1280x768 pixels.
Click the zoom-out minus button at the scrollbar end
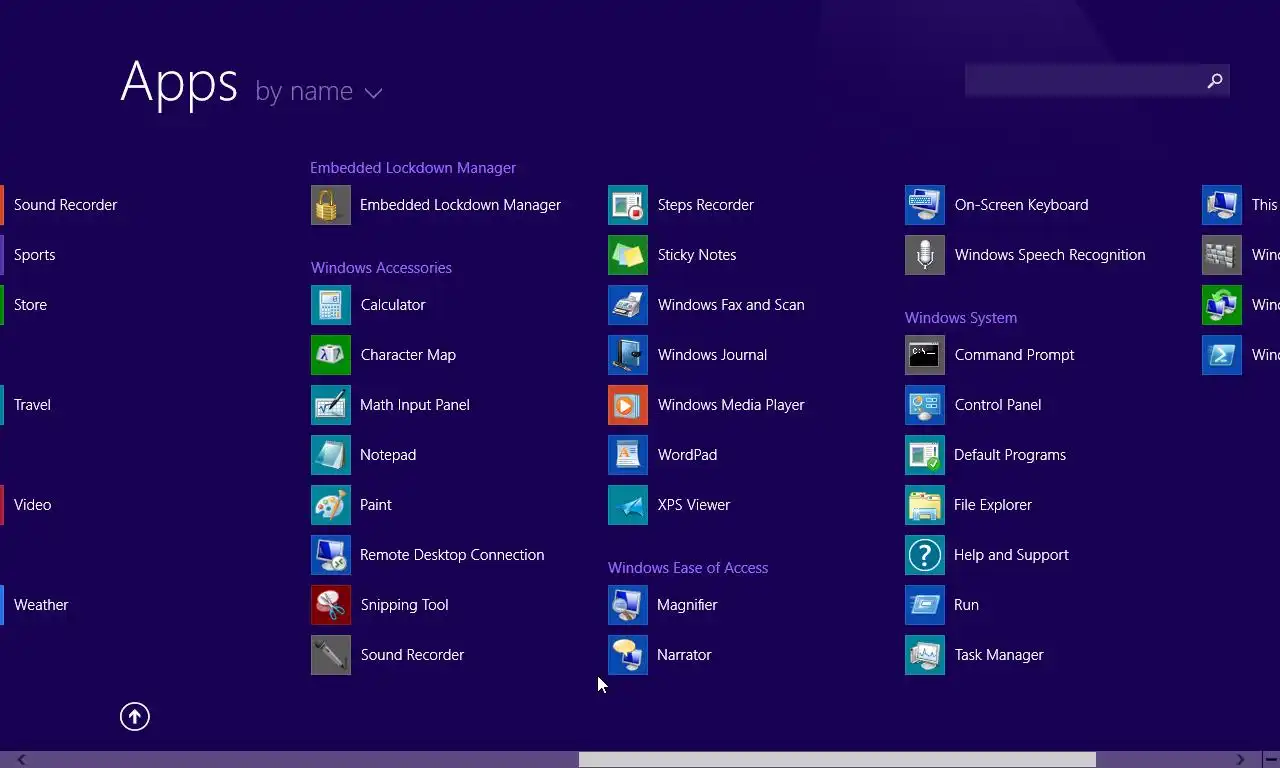(1270, 760)
